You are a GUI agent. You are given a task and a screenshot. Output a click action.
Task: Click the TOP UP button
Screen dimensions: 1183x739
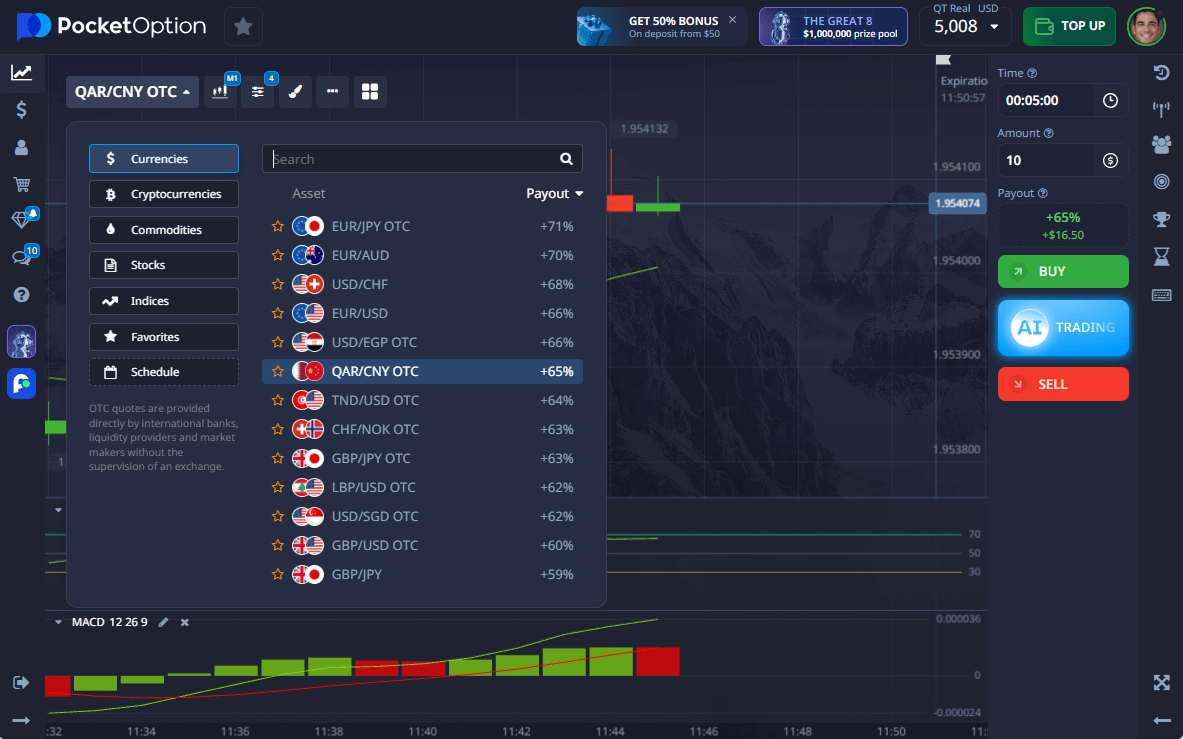(1069, 26)
